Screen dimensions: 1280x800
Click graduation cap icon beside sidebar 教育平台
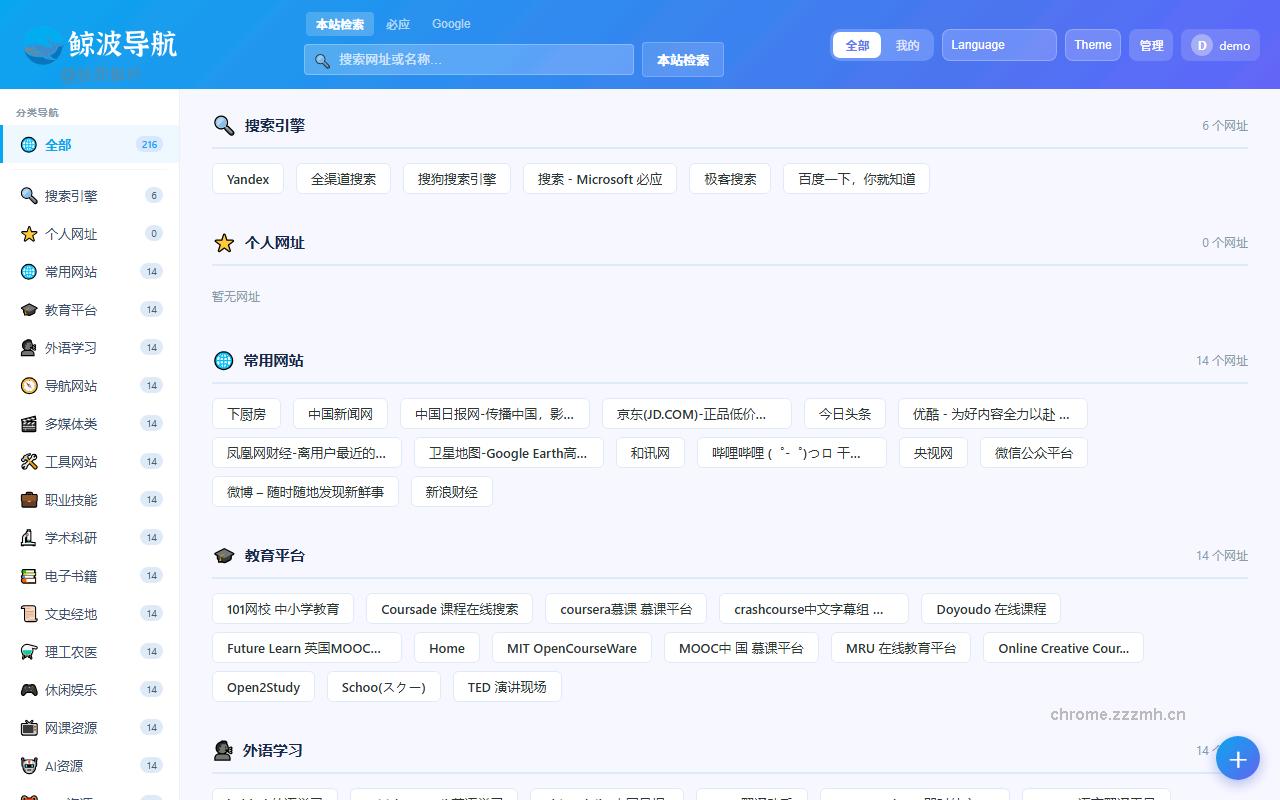[x=29, y=310]
